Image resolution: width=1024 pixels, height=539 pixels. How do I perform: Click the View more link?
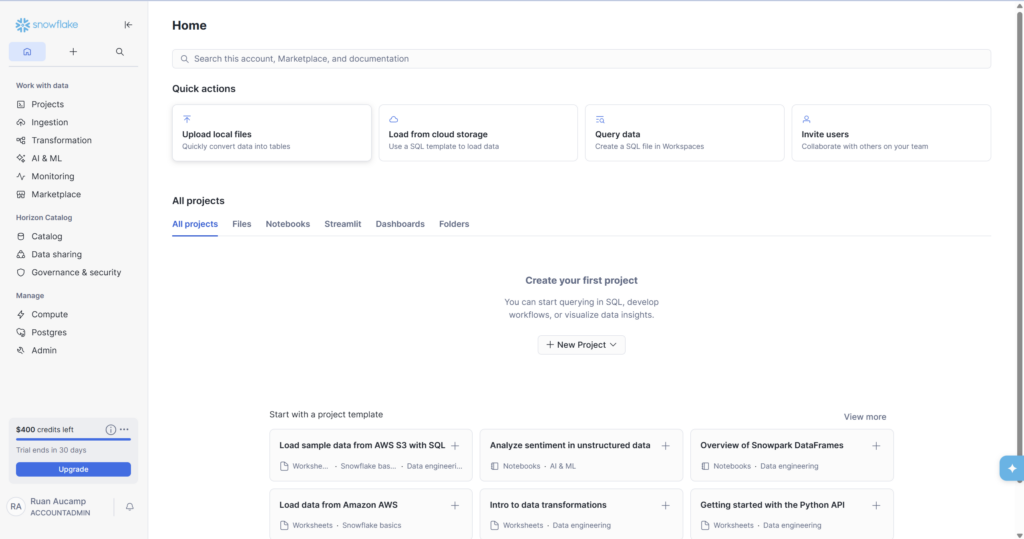click(x=864, y=417)
